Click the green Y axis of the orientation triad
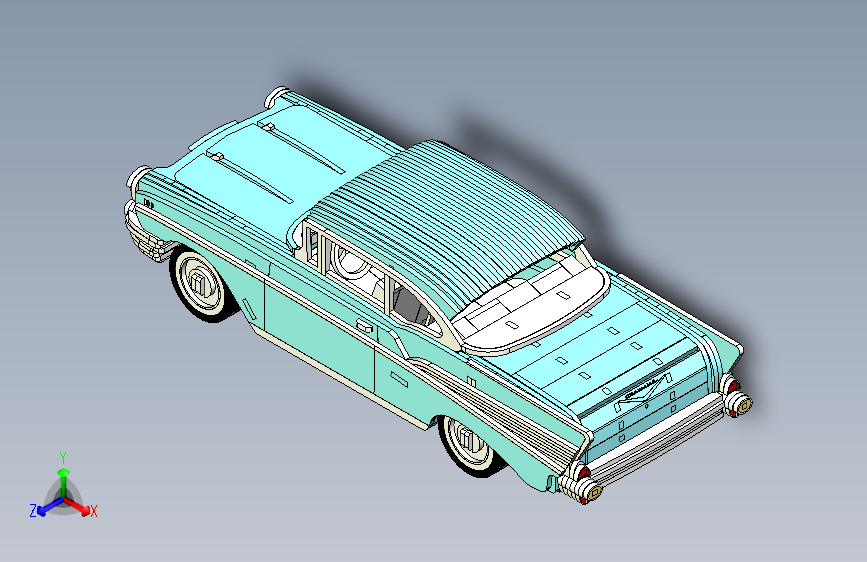This screenshot has height=562, width=867. [x=64, y=482]
